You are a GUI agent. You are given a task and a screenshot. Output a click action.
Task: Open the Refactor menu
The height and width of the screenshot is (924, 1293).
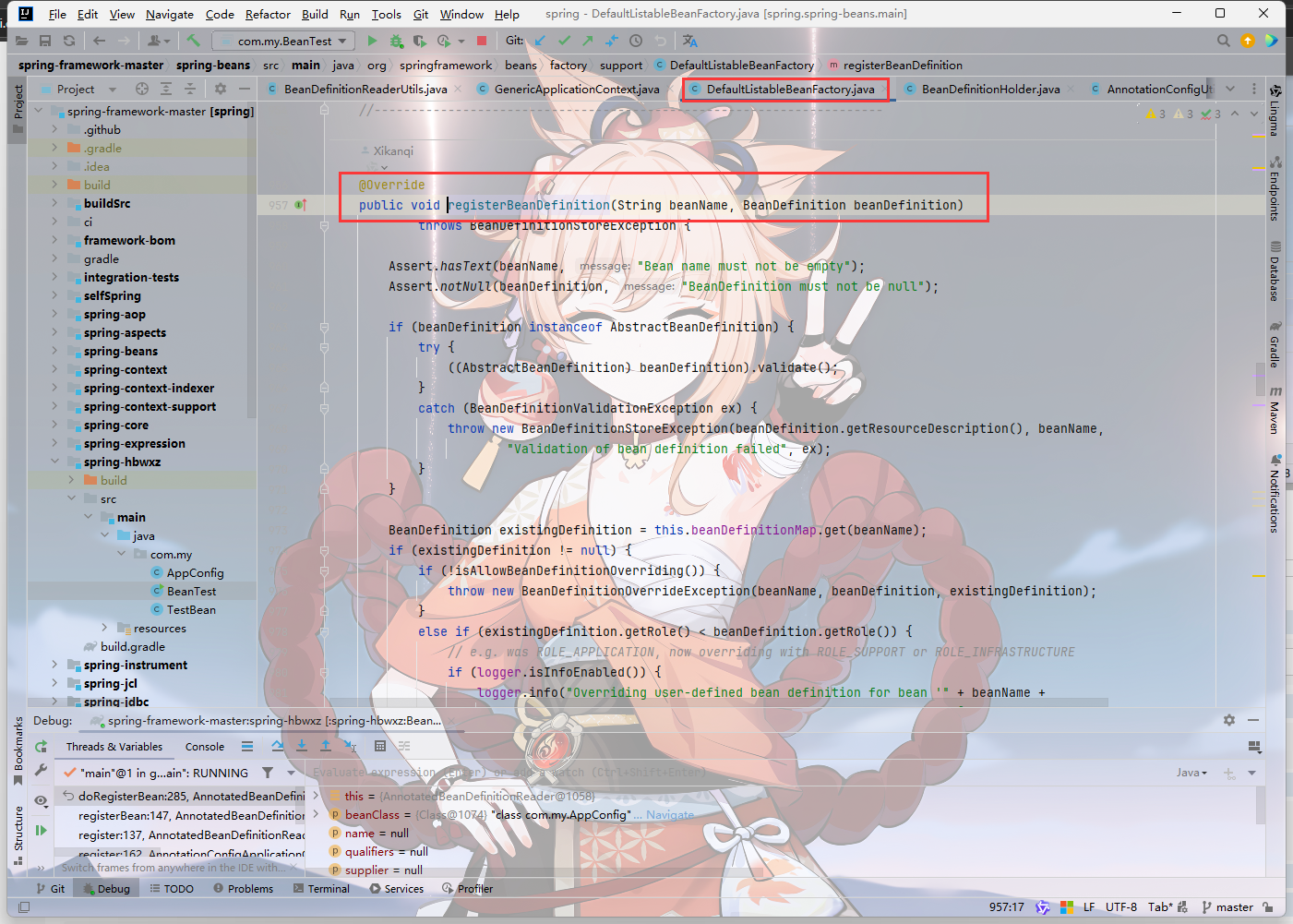coord(268,14)
